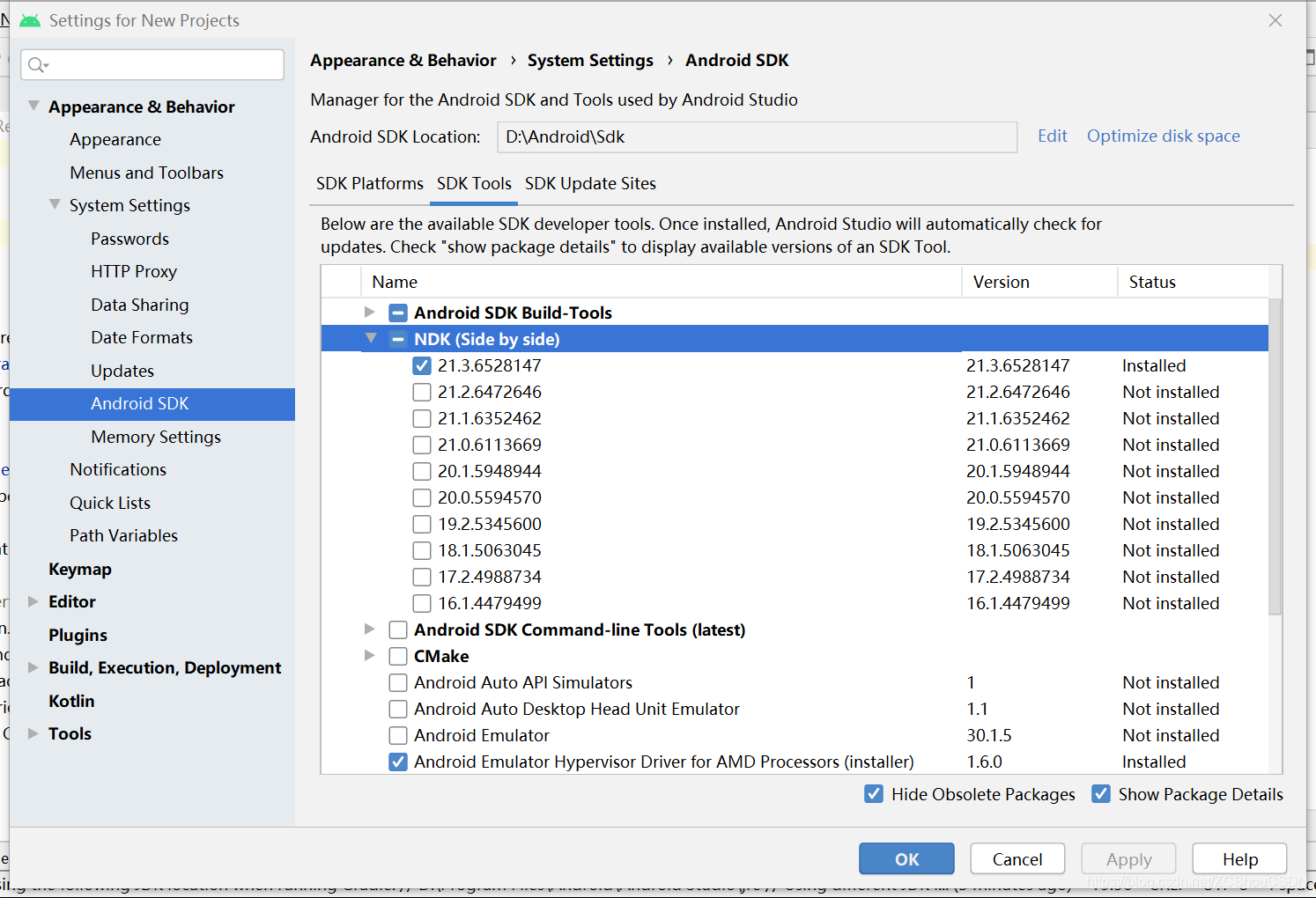Image resolution: width=1316 pixels, height=898 pixels.
Task: Expand Build, Execution, Deployment section
Action: (x=33, y=667)
